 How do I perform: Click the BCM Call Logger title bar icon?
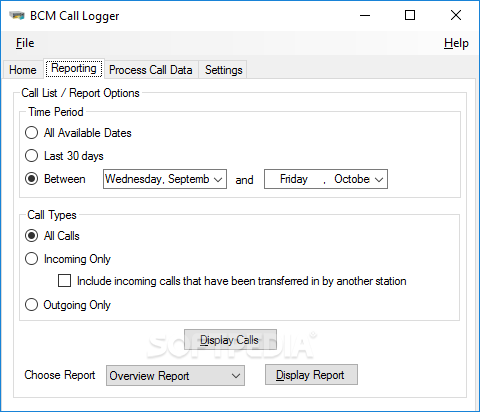[x=17, y=16]
